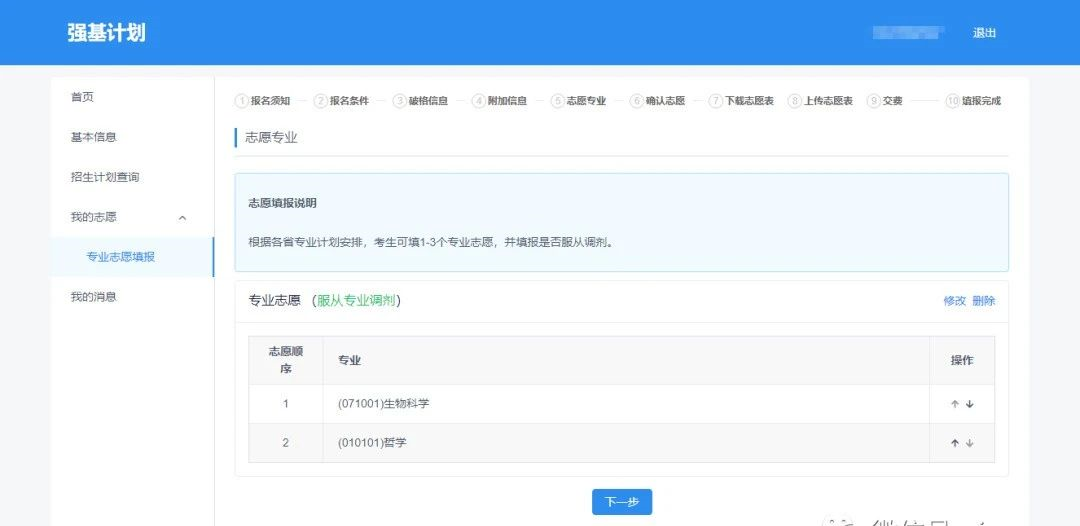Go to step 1 报名须知
Image resolution: width=1080 pixels, height=526 pixels.
point(262,101)
